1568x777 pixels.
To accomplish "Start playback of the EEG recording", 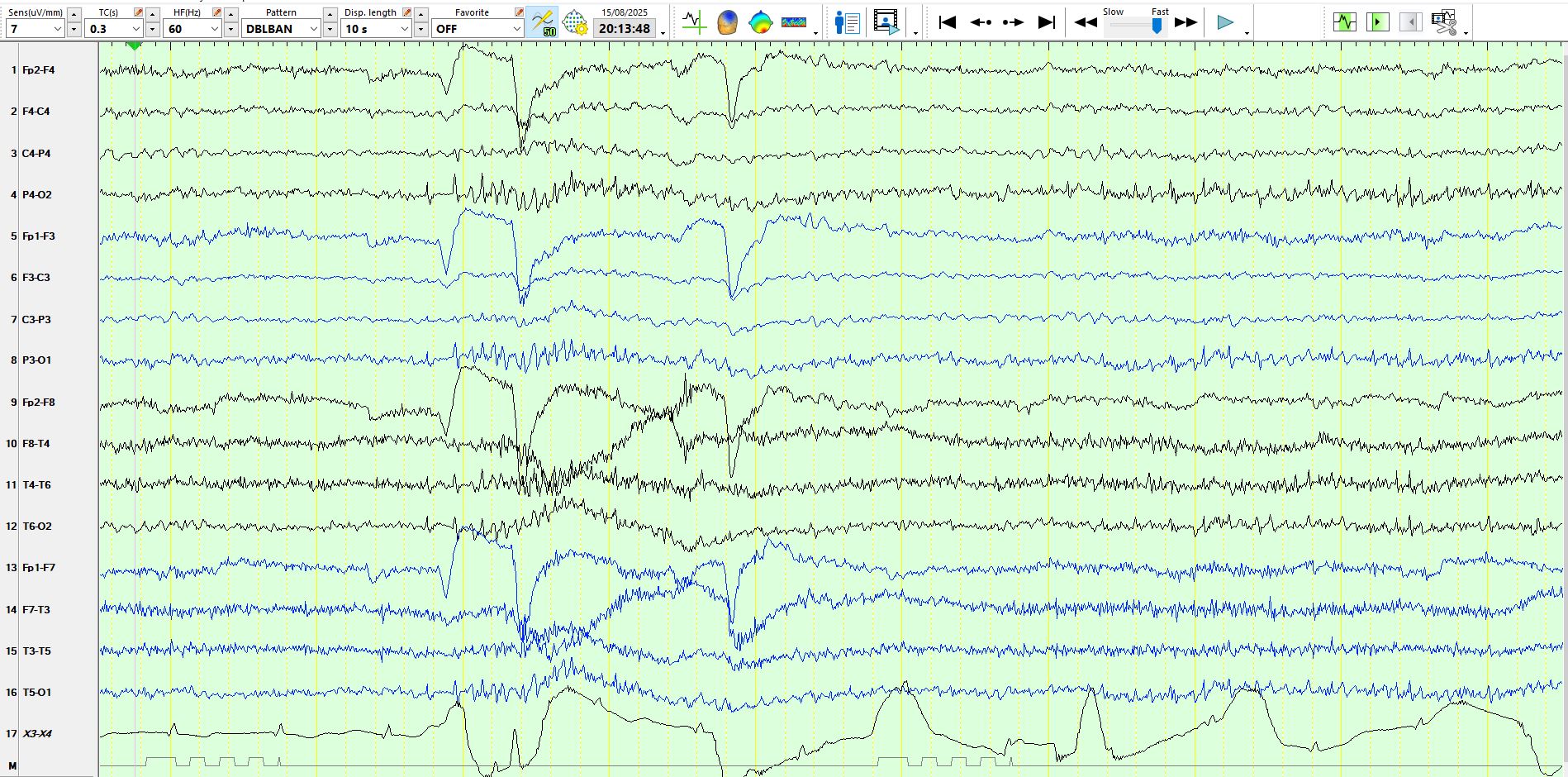I will (1225, 22).
